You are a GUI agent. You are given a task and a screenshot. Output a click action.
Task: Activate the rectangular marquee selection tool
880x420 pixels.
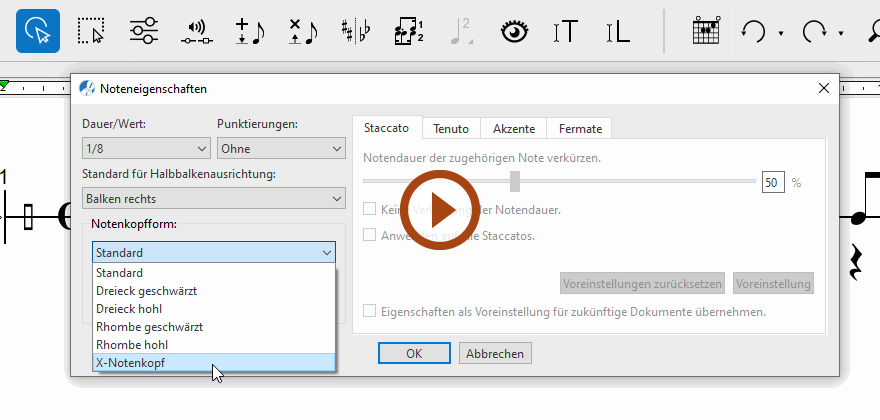tap(92, 31)
